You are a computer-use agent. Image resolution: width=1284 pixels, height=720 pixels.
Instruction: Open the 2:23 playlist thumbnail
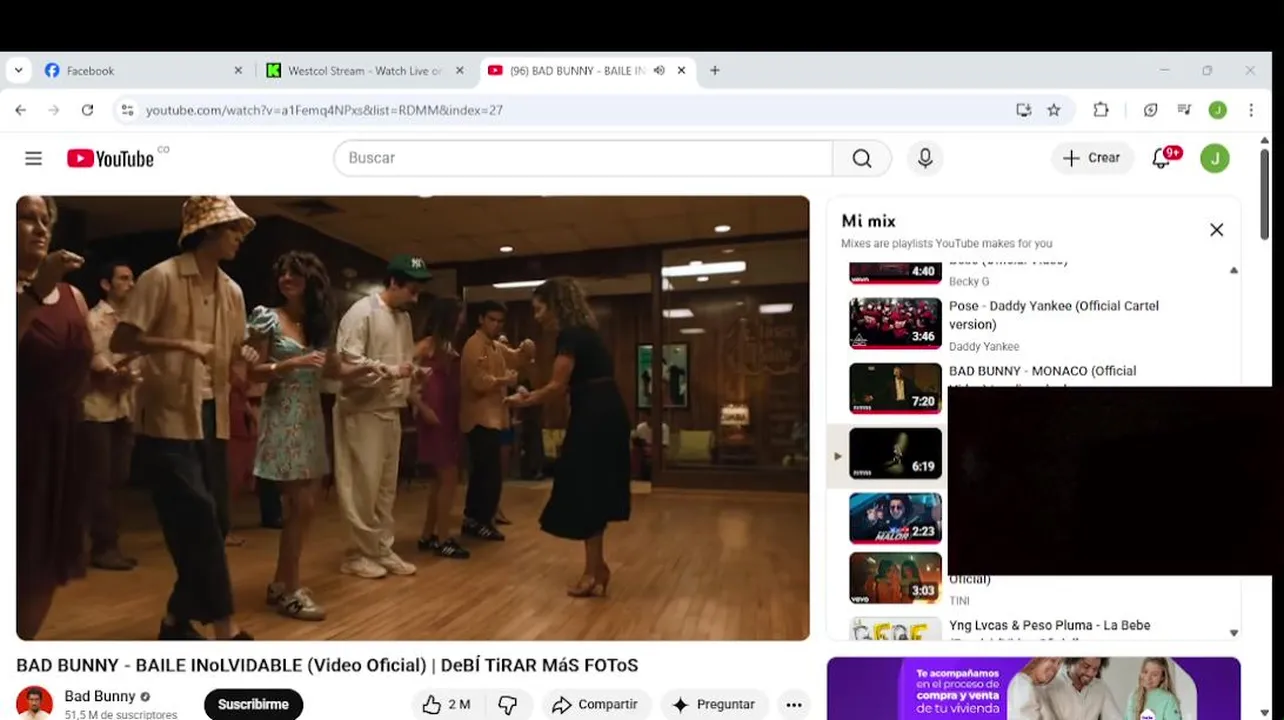click(x=895, y=518)
